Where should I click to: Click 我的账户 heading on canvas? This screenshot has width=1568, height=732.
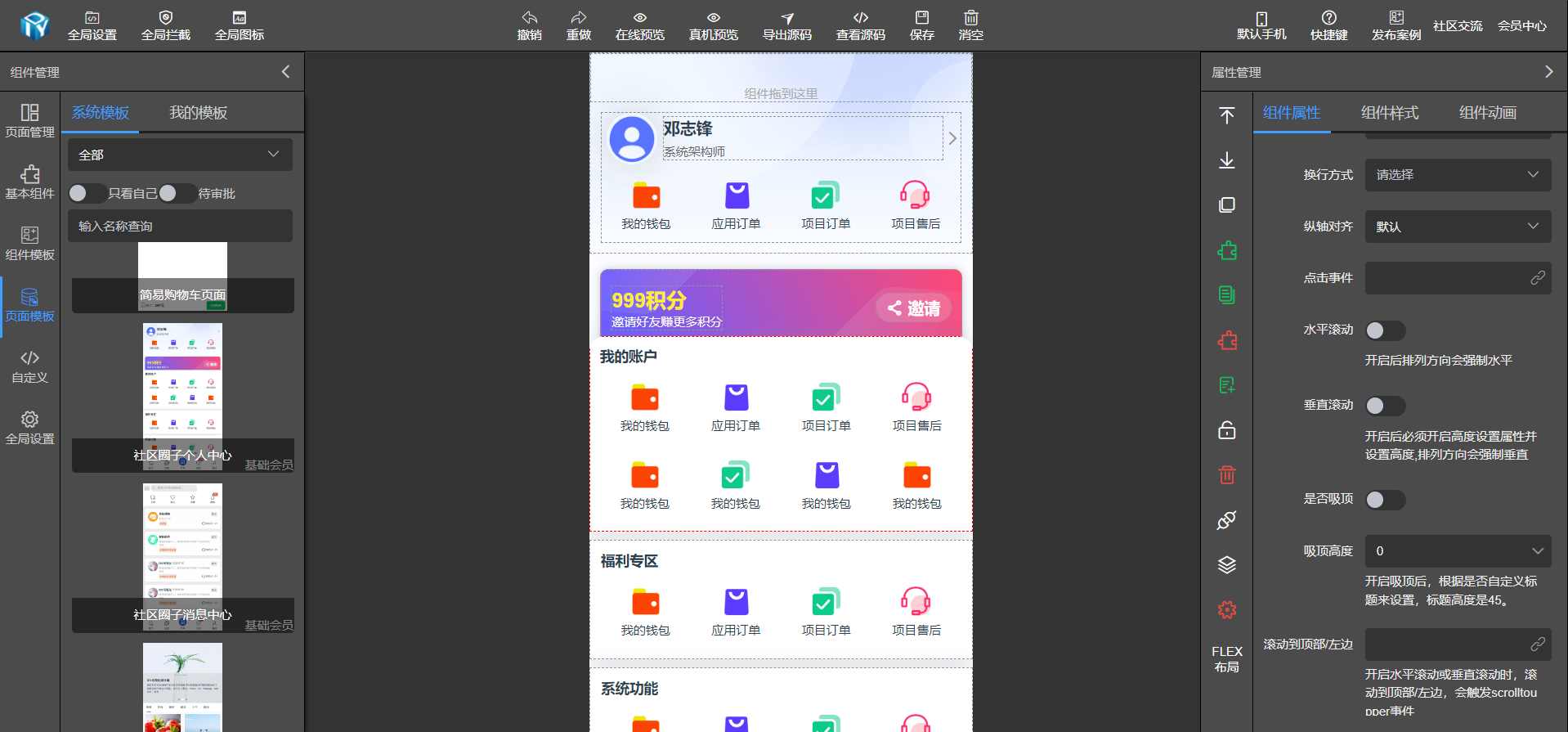click(x=629, y=357)
